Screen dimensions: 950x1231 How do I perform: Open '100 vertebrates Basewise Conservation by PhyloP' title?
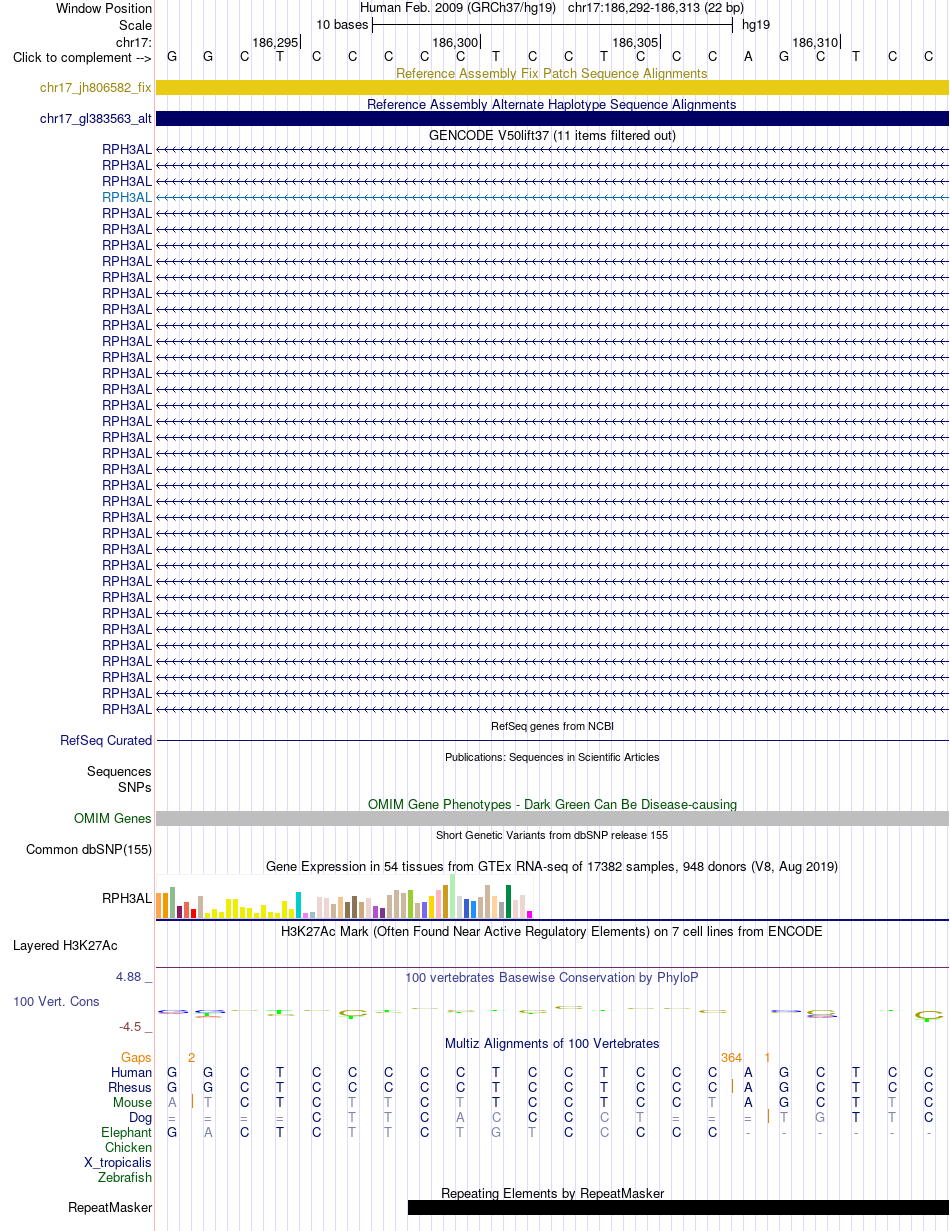click(552, 977)
